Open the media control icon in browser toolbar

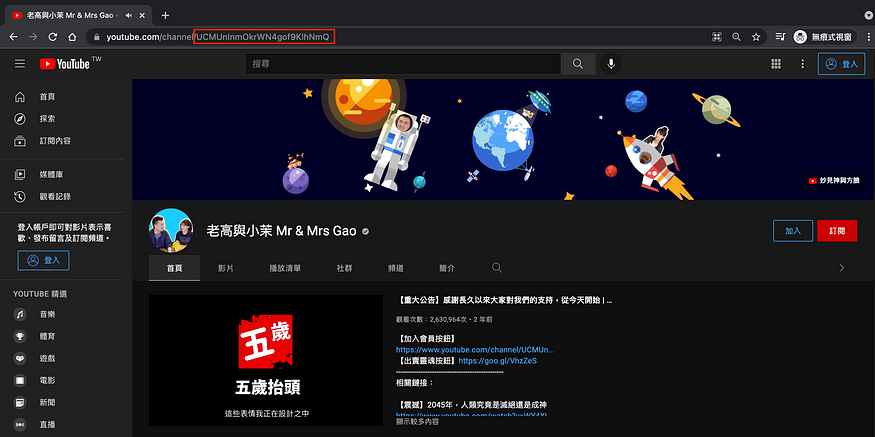click(x=780, y=37)
